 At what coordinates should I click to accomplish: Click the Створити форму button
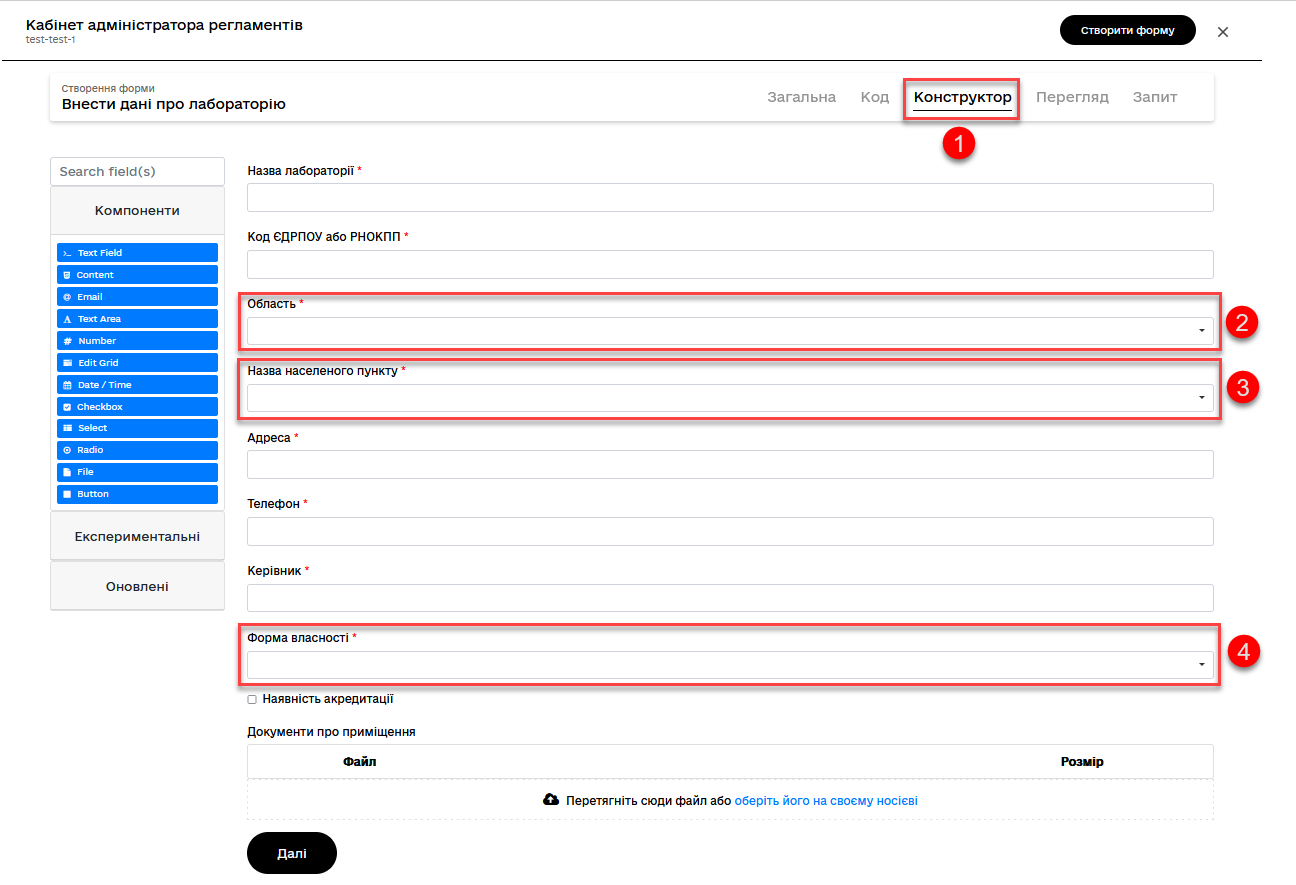[1128, 30]
